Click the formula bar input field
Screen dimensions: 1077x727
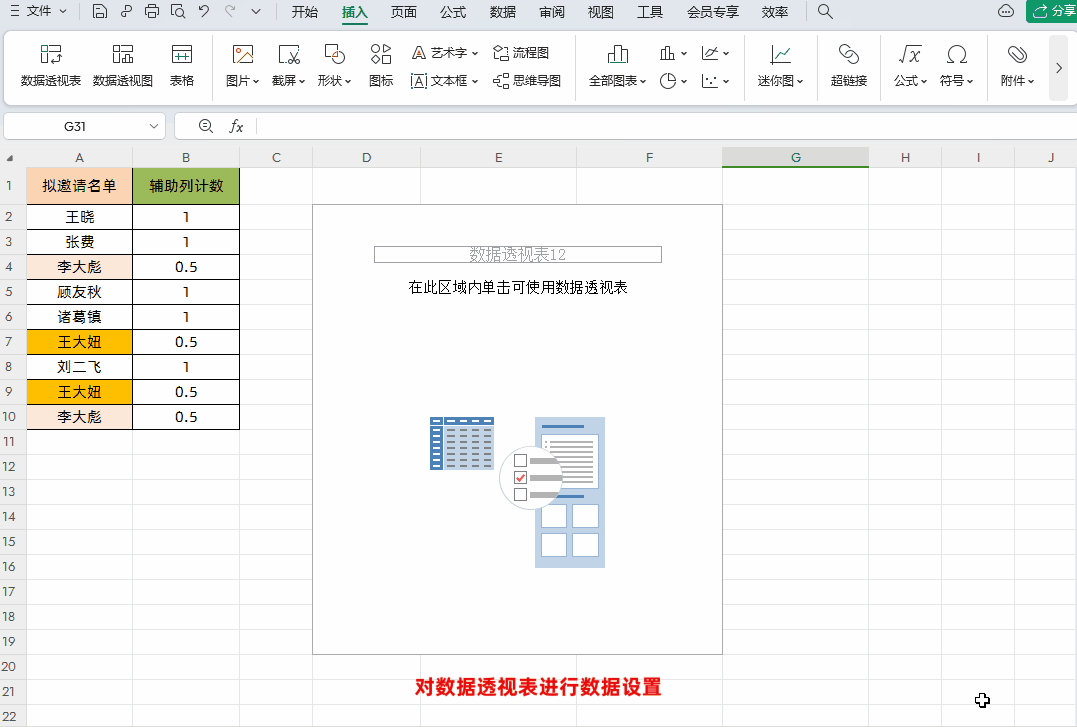click(x=660, y=126)
